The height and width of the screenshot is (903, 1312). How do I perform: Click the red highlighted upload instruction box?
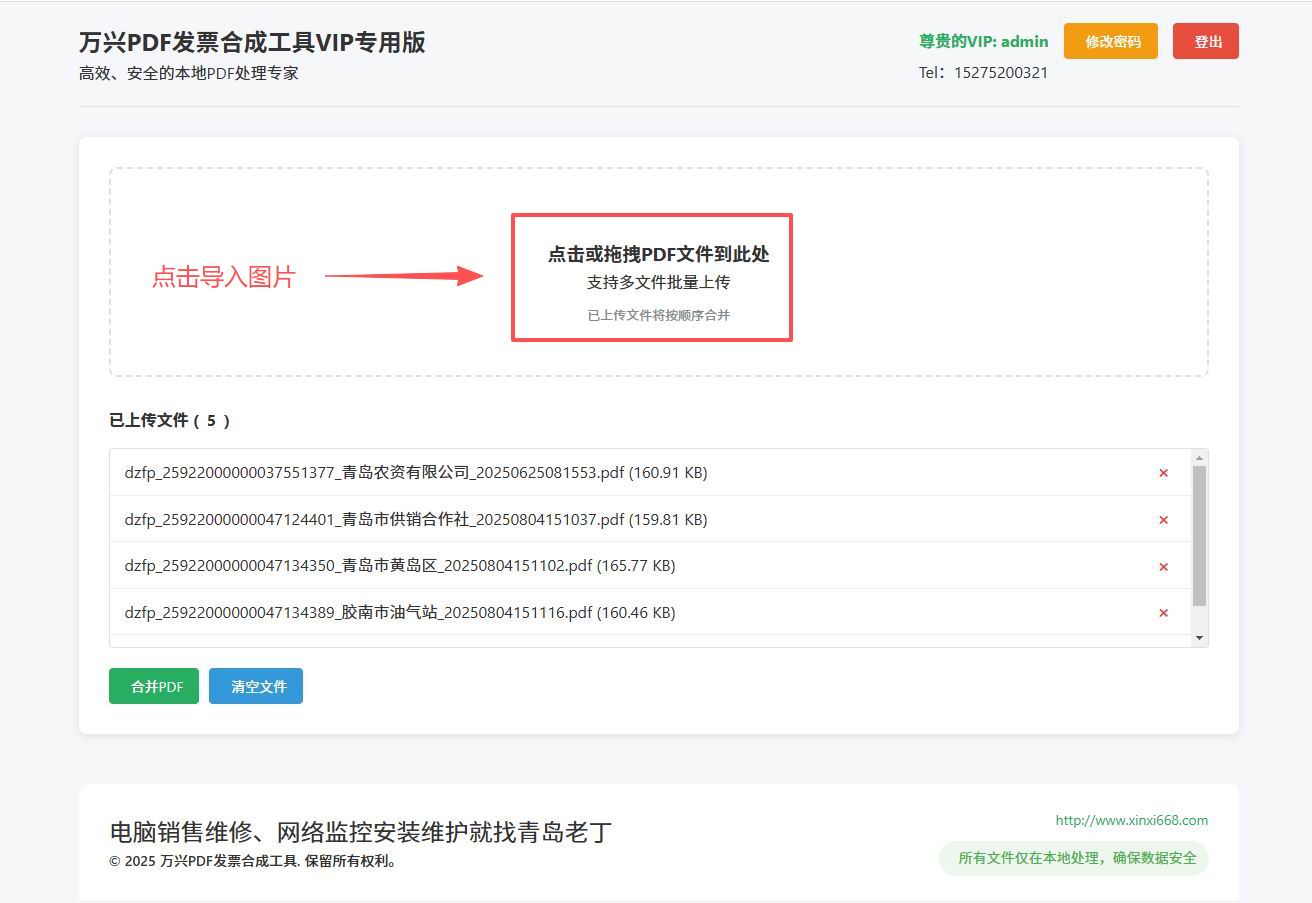651,277
